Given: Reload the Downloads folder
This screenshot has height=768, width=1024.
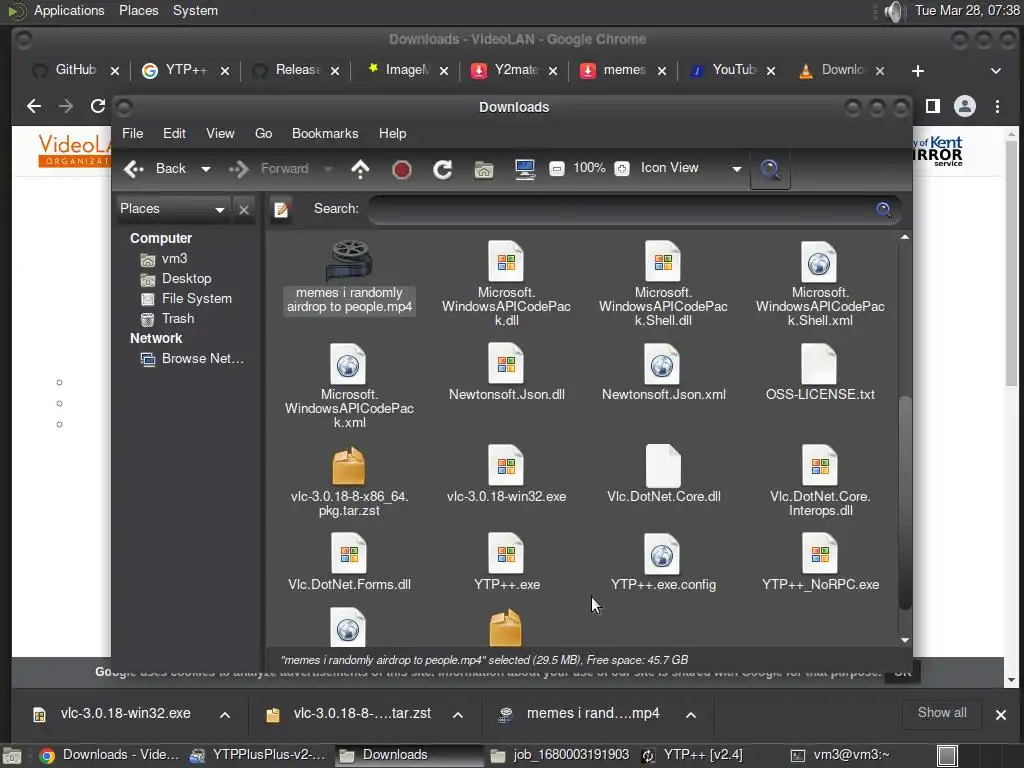Looking at the screenshot, I should (x=443, y=170).
